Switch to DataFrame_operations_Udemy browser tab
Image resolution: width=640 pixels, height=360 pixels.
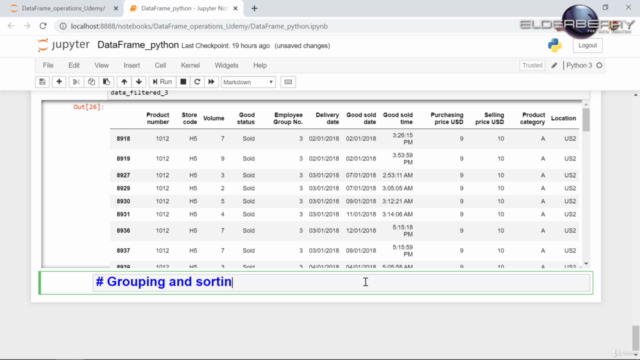point(63,8)
